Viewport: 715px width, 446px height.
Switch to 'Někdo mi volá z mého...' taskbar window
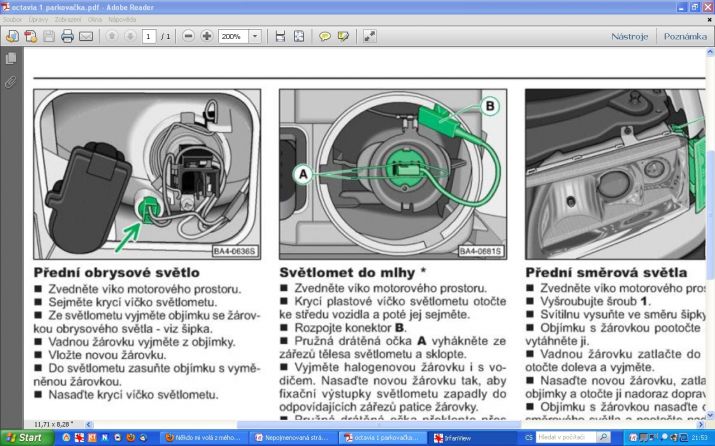point(202,438)
